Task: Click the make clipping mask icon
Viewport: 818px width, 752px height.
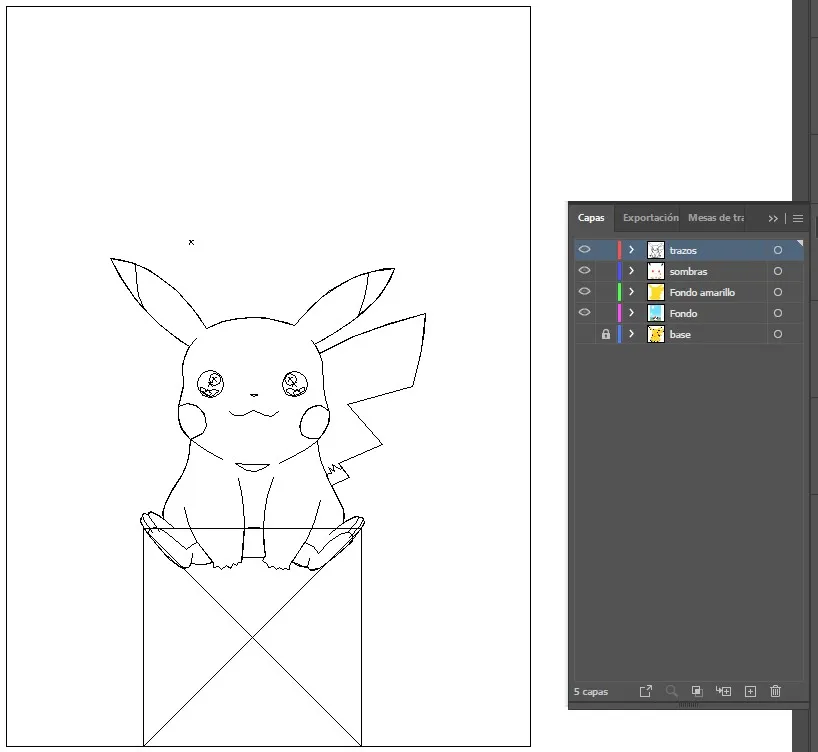Action: (x=697, y=691)
